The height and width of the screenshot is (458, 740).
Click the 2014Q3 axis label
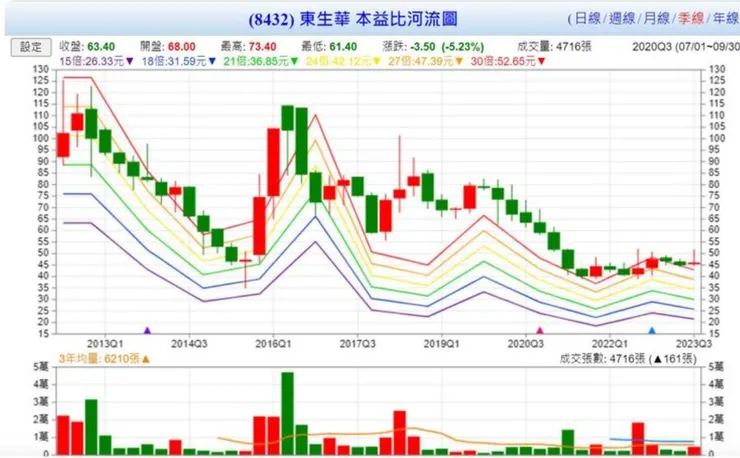189,344
